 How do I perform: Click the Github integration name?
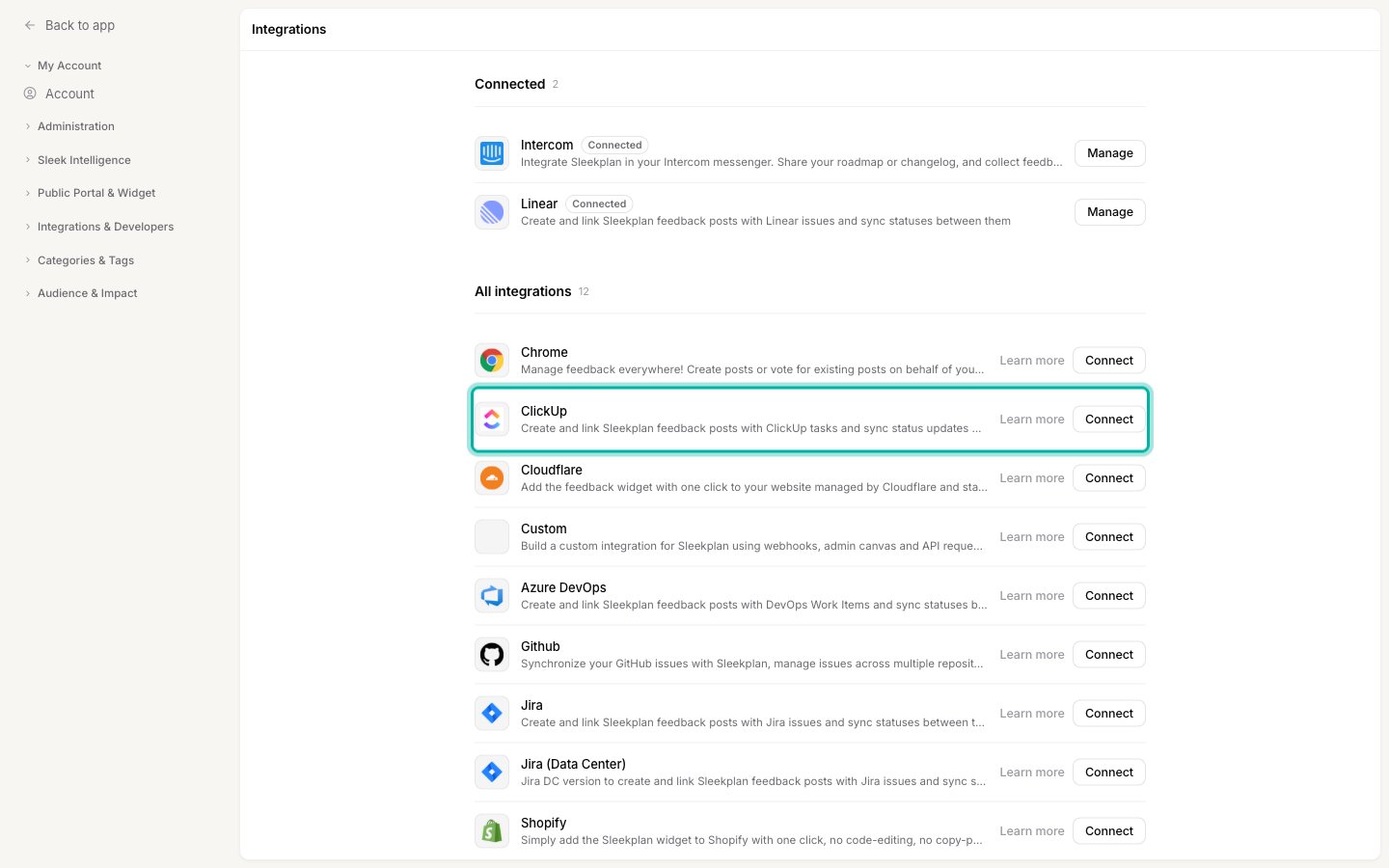[540, 646]
